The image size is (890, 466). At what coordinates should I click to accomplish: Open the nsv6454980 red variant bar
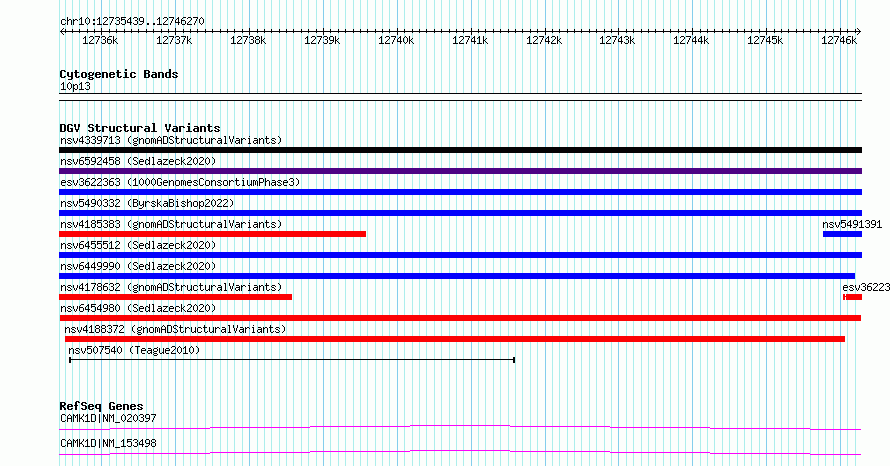[x=460, y=318]
